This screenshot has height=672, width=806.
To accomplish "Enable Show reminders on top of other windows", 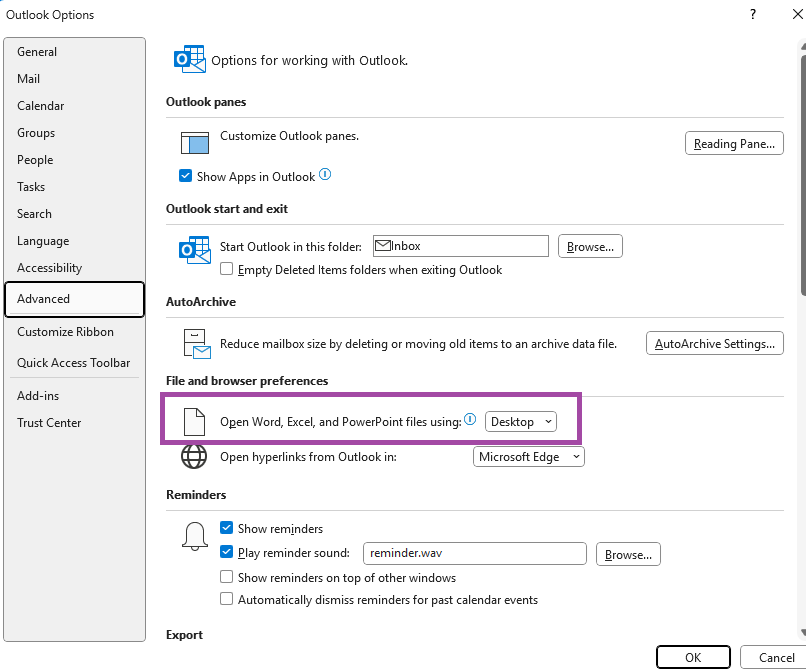I will click(x=226, y=577).
